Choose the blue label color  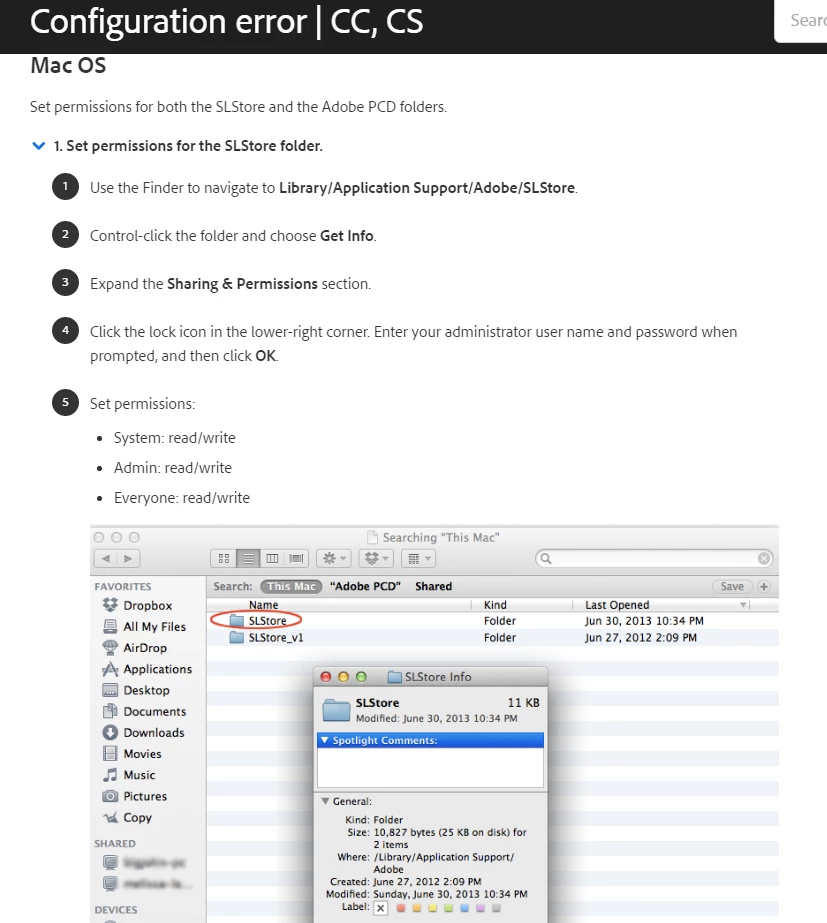click(464, 908)
